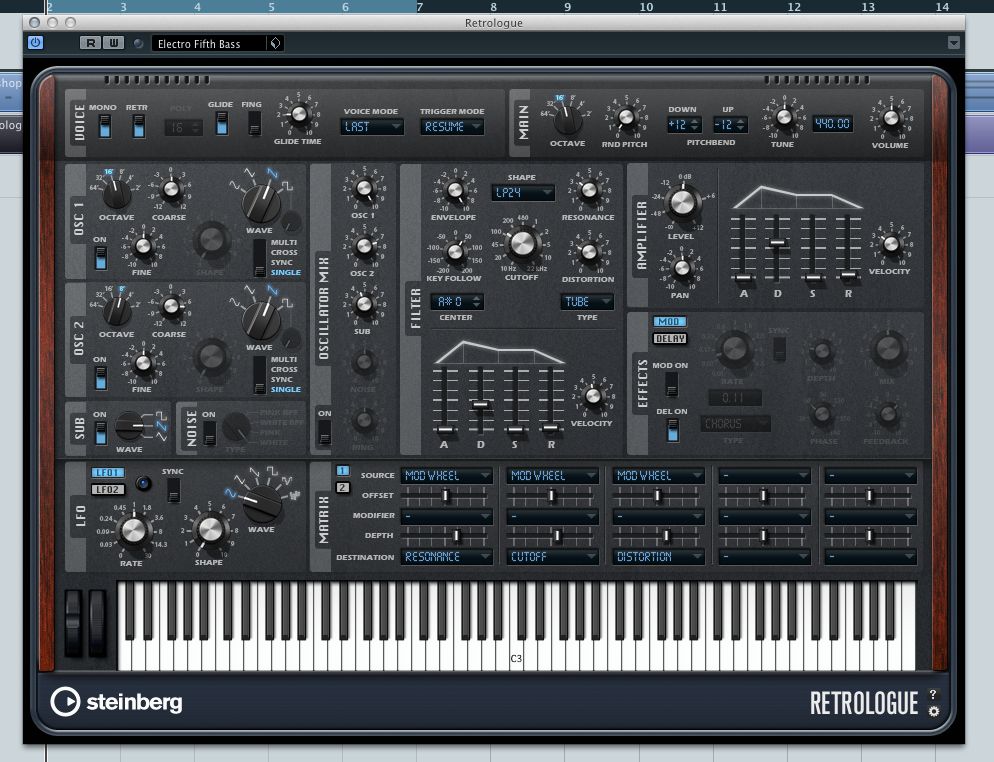
Task: Click the OSC 2 Wave knob
Action: point(261,320)
